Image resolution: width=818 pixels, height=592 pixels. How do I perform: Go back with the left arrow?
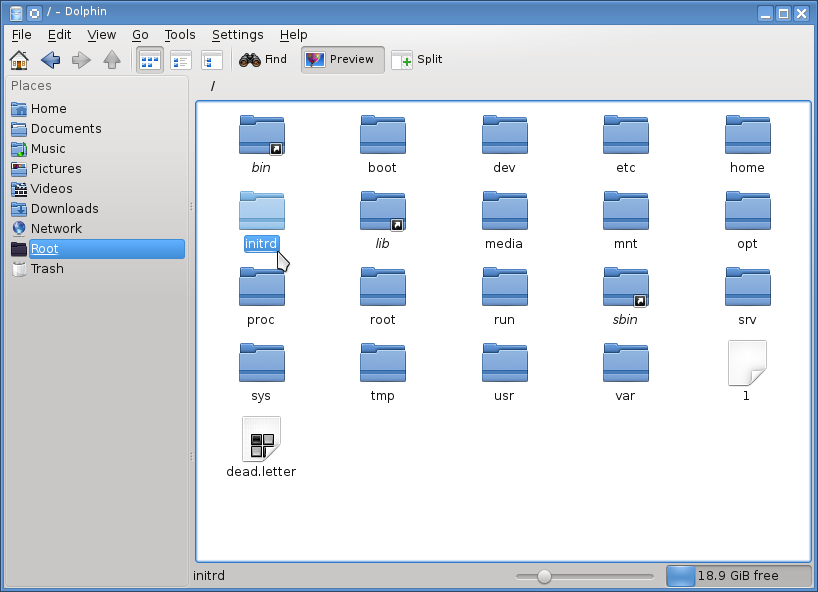click(51, 59)
